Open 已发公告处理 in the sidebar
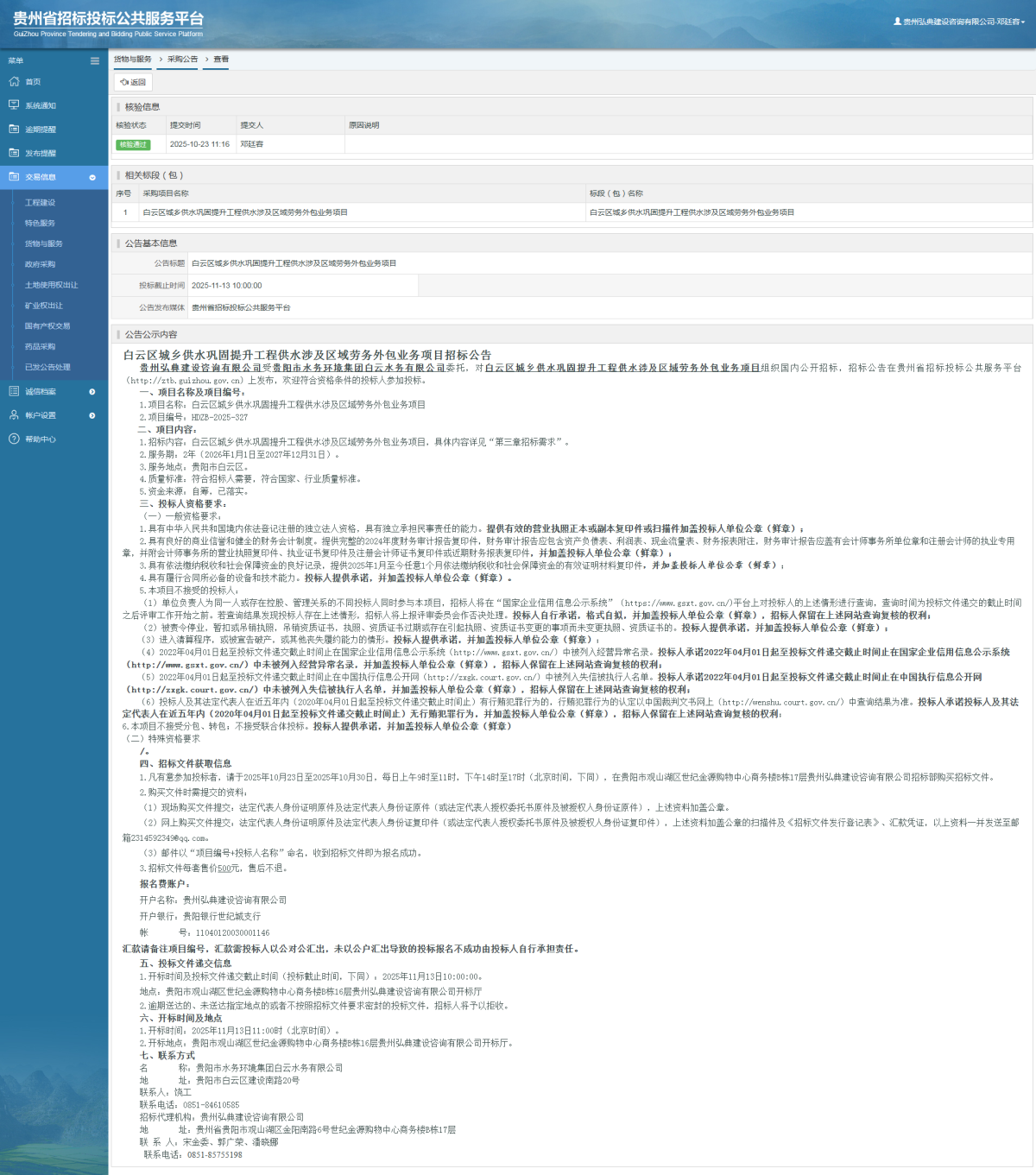The image size is (1036, 1175). coord(47,367)
